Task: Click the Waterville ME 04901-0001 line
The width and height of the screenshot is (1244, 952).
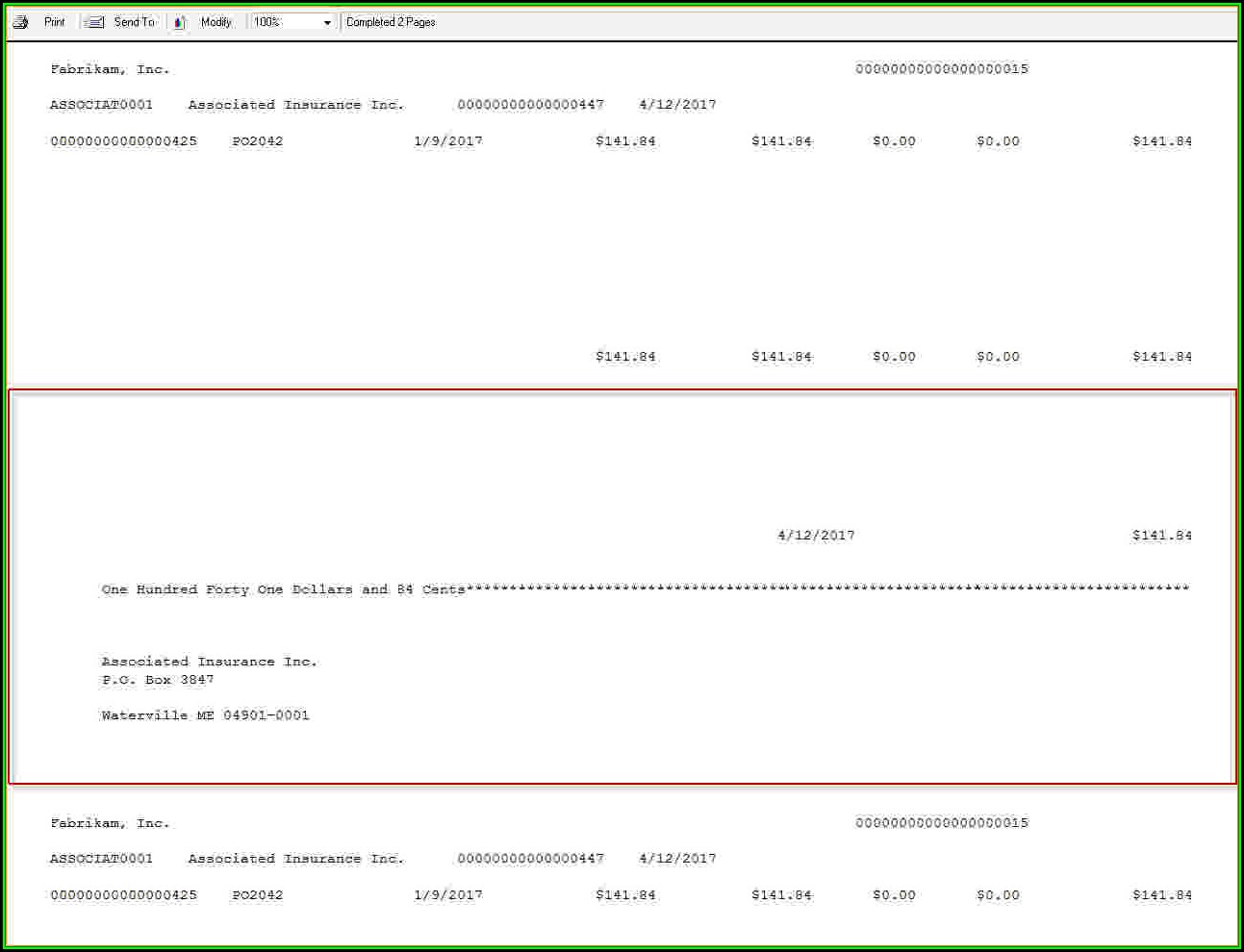Action: [x=205, y=715]
